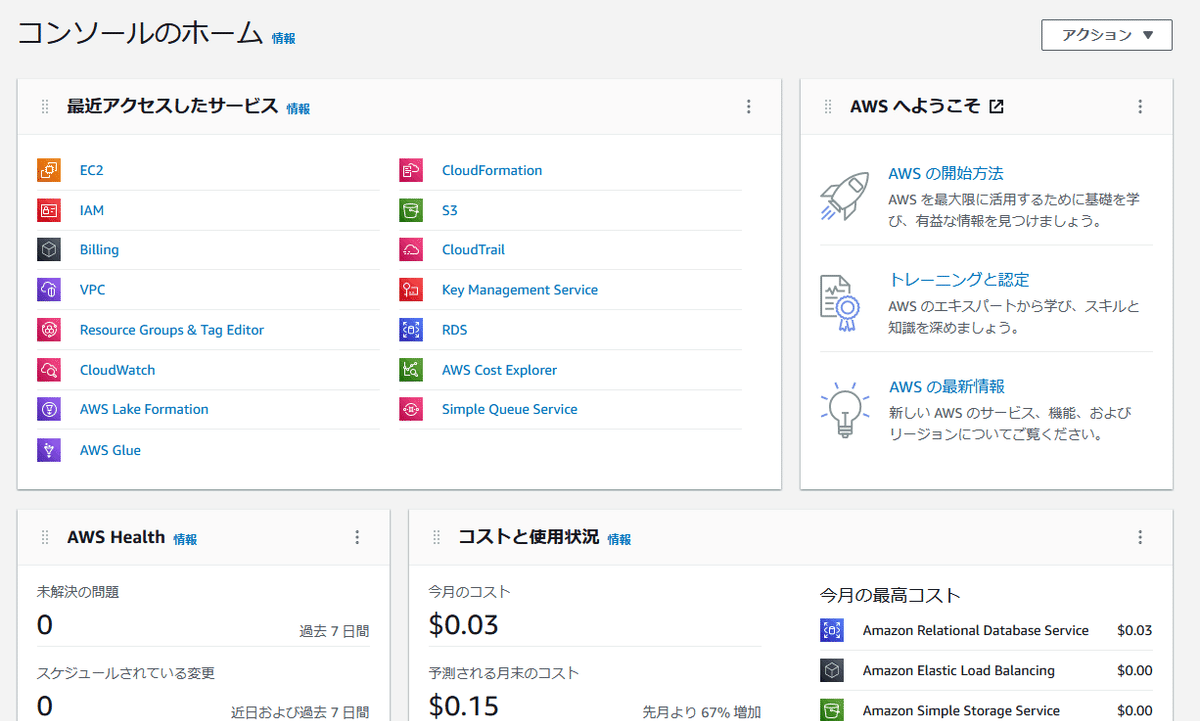Viewport: 1200px width, 721px height.
Task: Click the S3 bucket icon
Action: coord(411,210)
